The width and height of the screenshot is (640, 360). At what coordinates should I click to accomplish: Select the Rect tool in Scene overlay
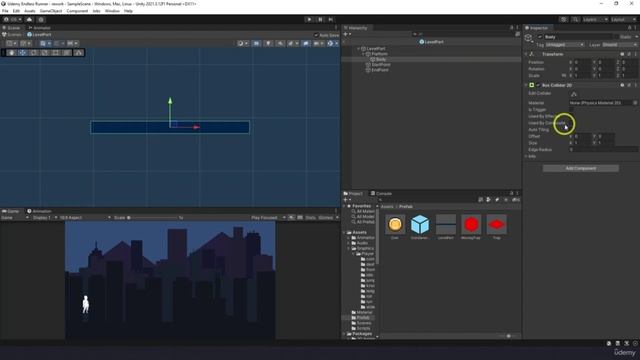pos(56,53)
